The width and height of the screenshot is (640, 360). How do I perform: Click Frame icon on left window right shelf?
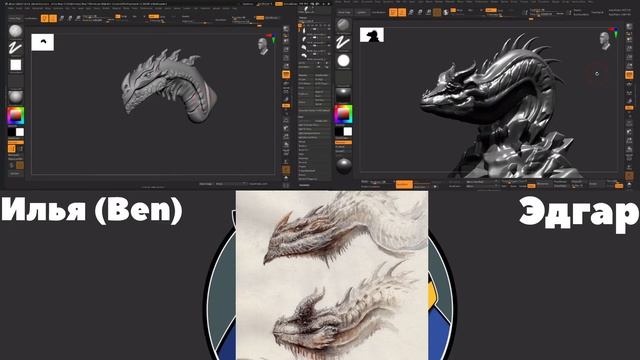pos(286,120)
